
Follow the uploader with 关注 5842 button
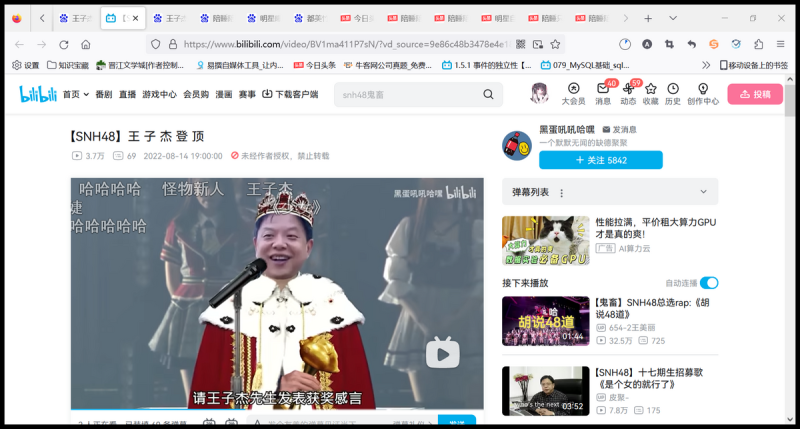coord(600,160)
